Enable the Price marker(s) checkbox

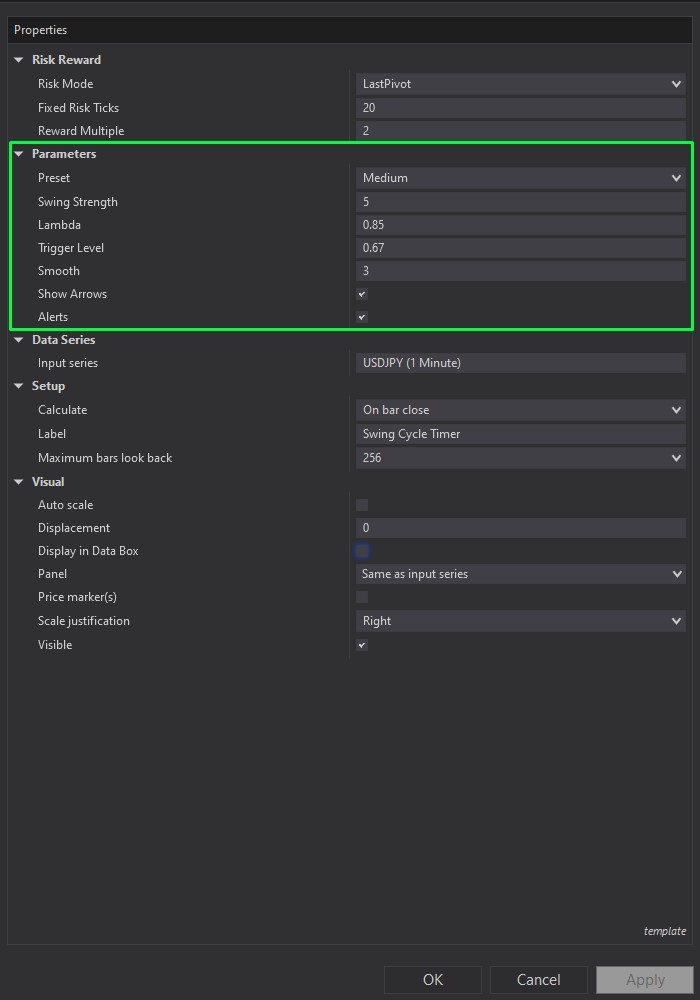(x=362, y=597)
